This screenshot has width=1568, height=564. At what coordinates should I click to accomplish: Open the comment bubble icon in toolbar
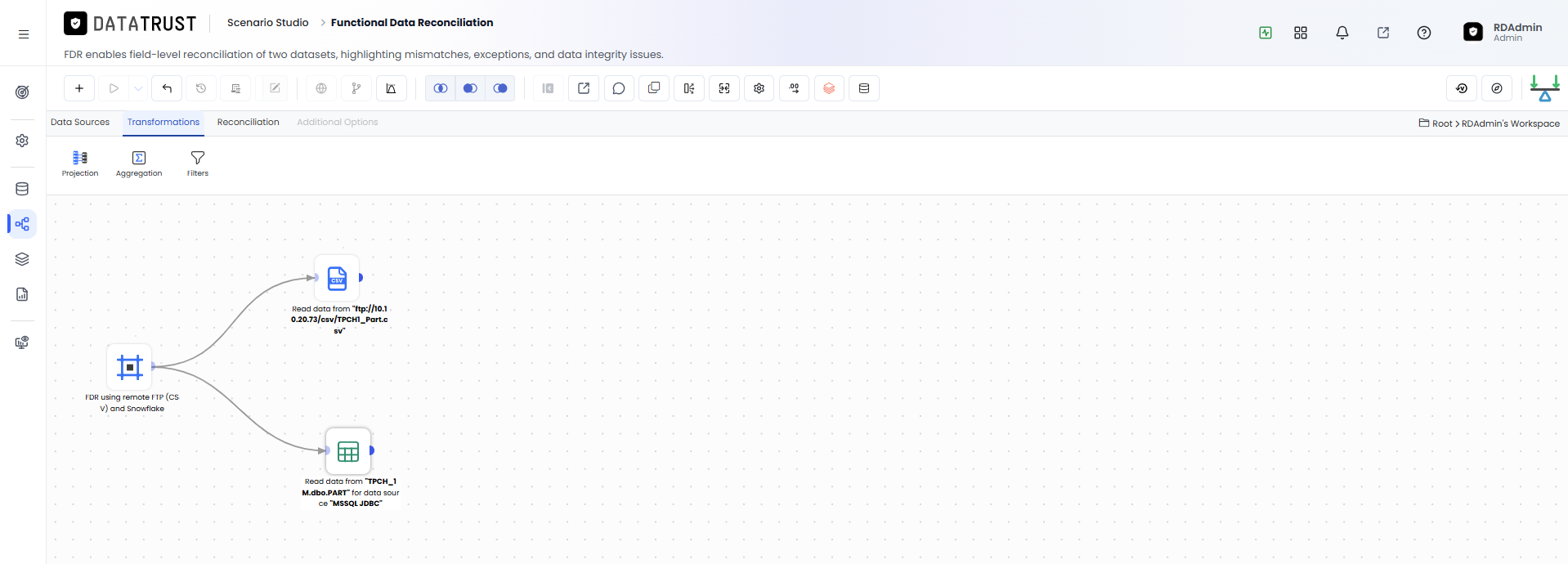coord(619,88)
